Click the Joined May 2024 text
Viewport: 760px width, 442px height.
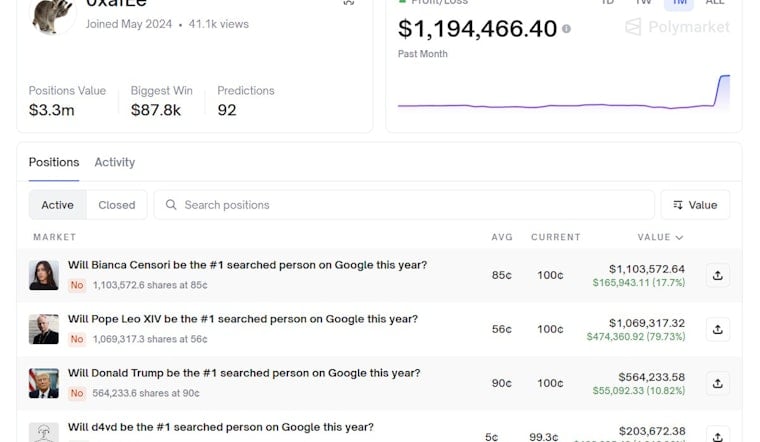129,24
